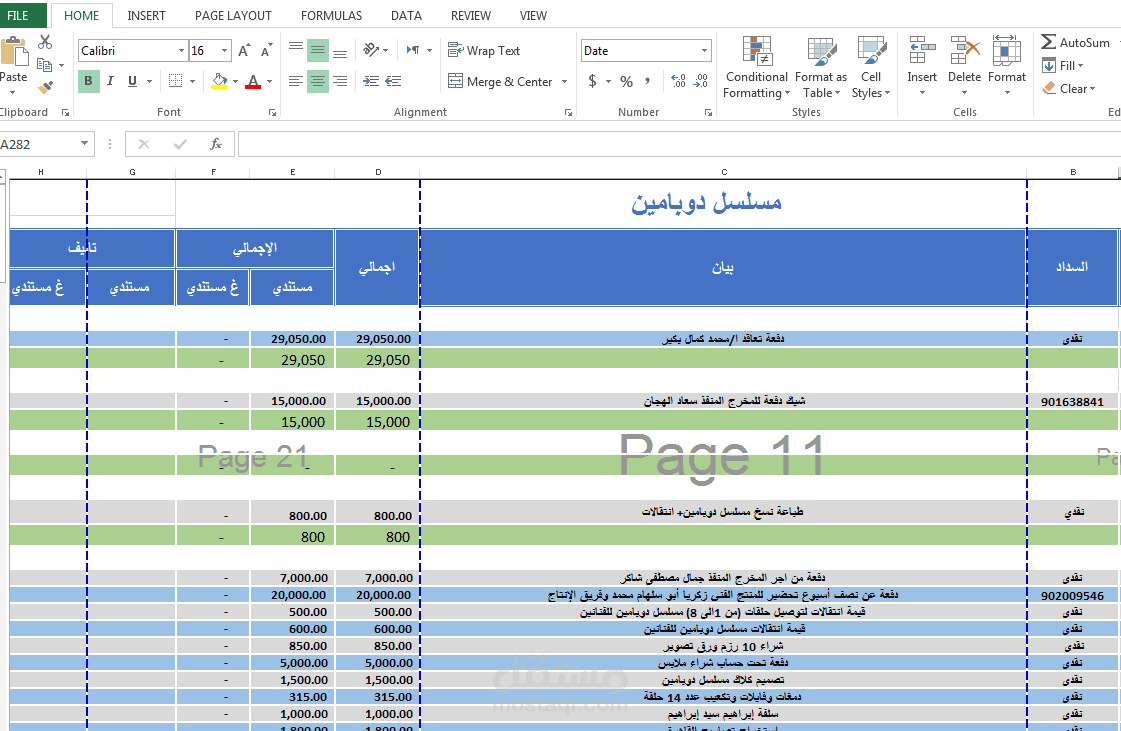Click the Clear button
The image size is (1121, 731).
click(x=1070, y=89)
